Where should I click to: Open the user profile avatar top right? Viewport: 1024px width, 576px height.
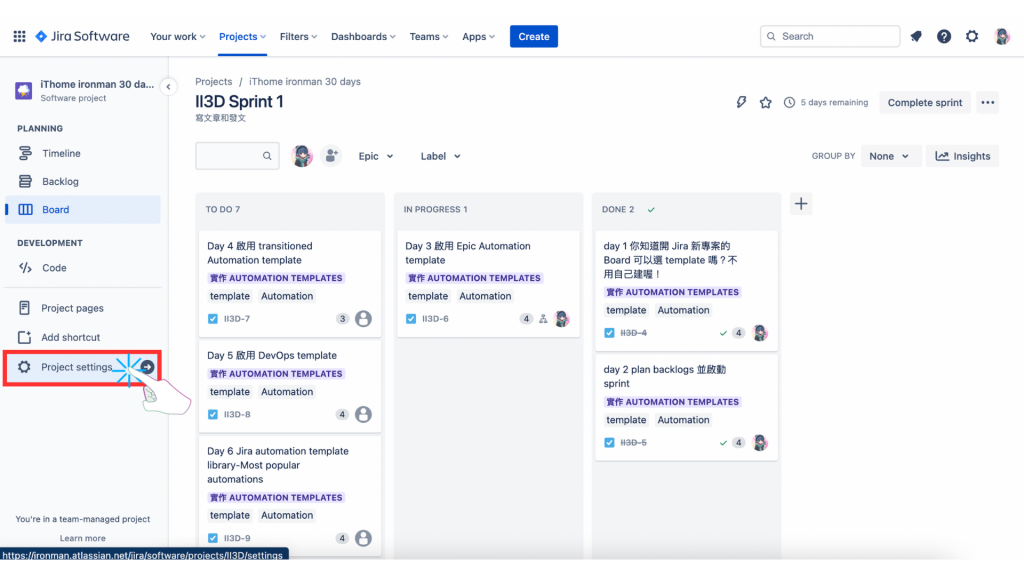[1001, 37]
